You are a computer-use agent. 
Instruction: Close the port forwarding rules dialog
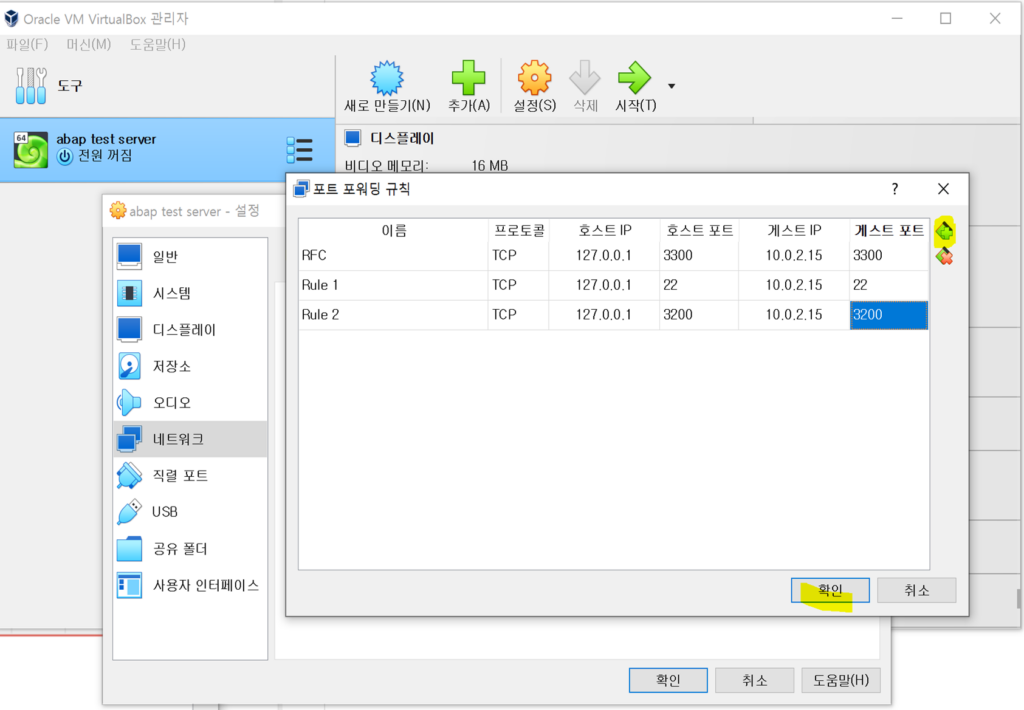tap(943, 189)
